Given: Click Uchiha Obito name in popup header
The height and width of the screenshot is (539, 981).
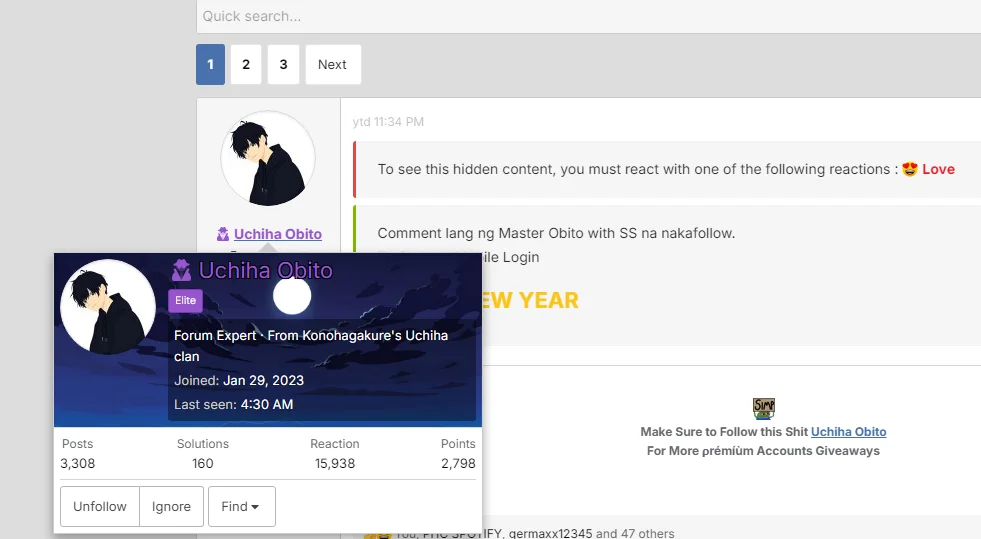Looking at the screenshot, I should click(x=266, y=270).
